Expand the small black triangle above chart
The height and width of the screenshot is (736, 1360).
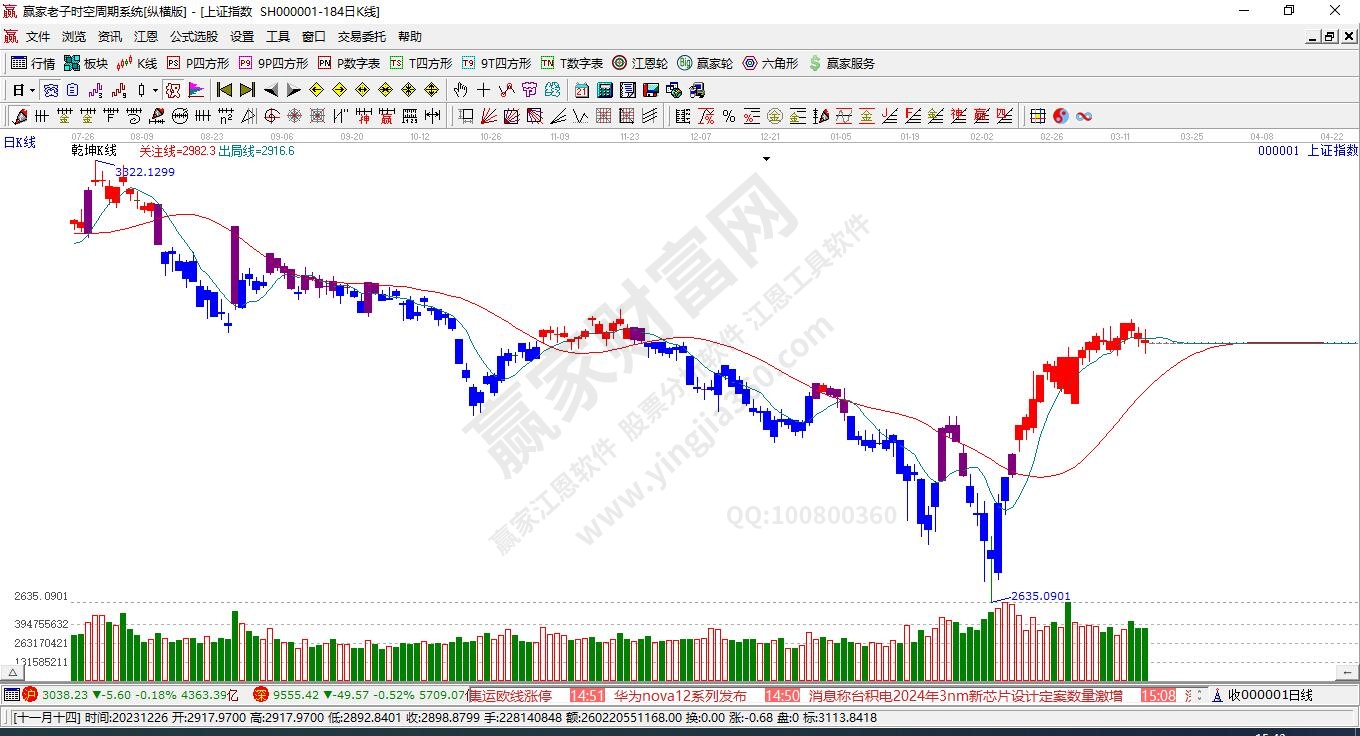pos(767,159)
